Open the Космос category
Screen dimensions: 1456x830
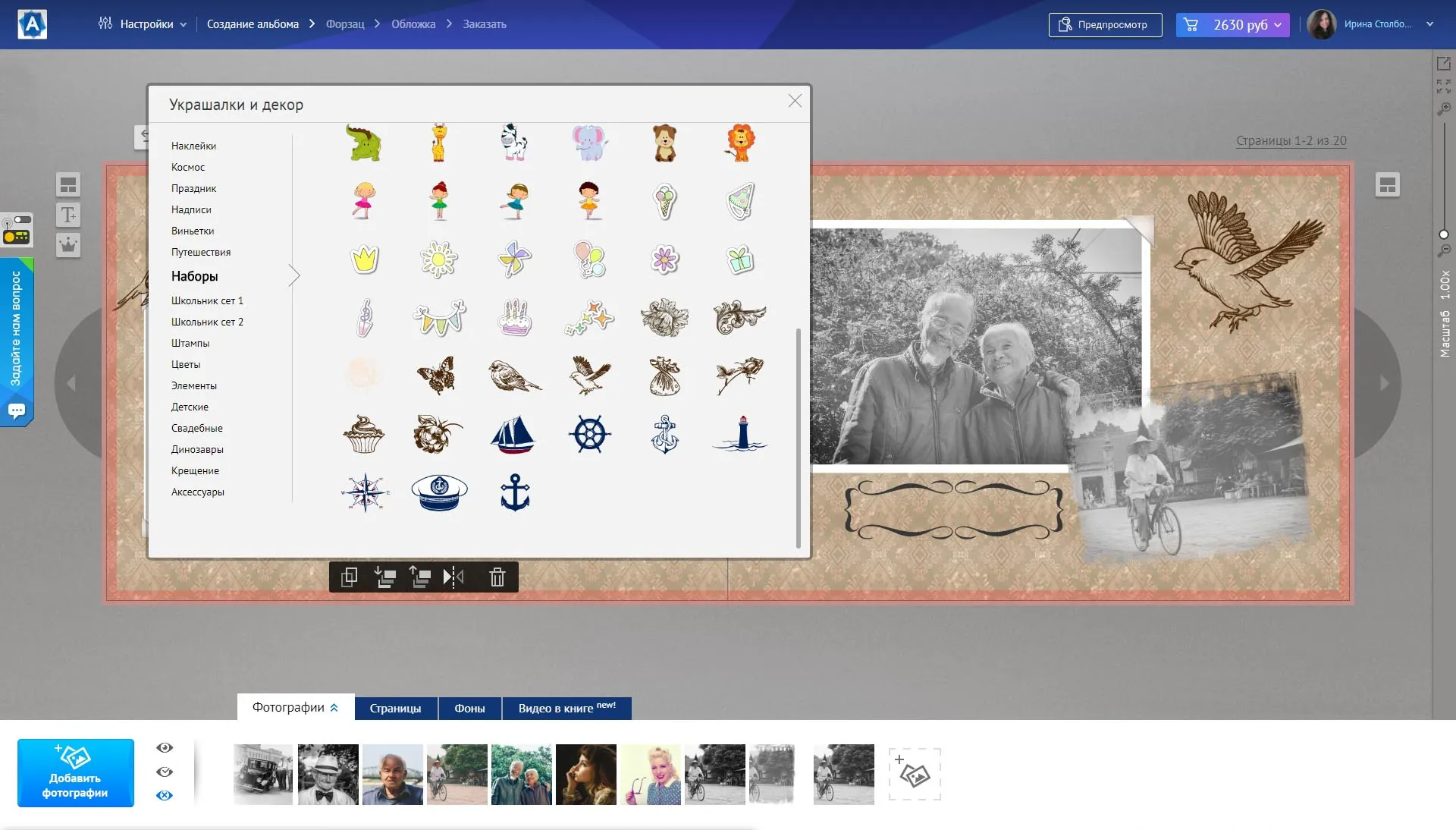tap(188, 167)
